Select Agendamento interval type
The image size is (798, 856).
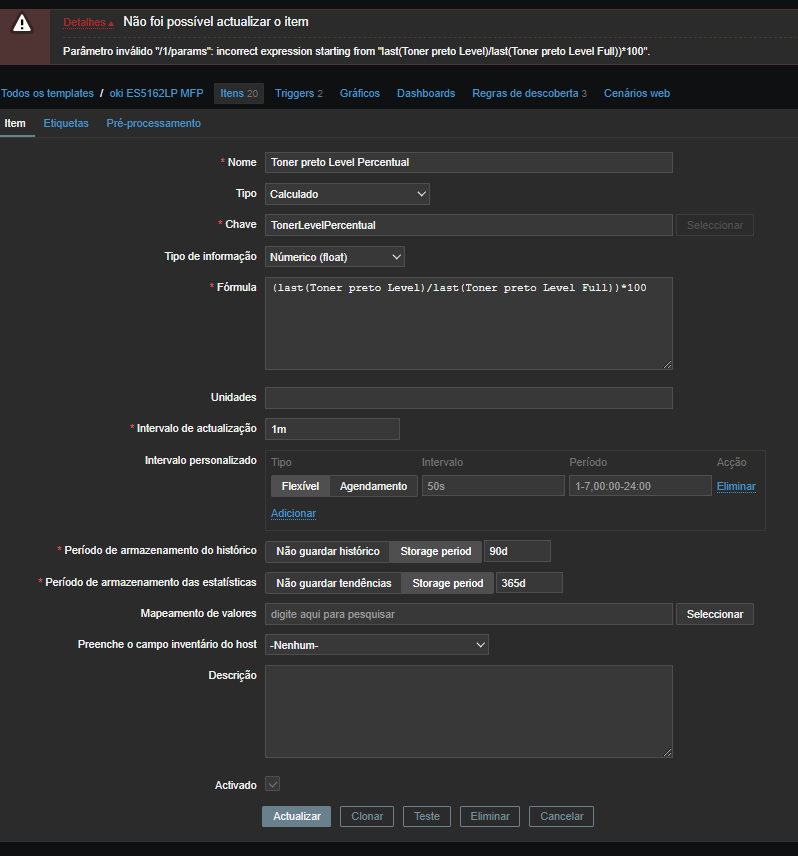[373, 486]
